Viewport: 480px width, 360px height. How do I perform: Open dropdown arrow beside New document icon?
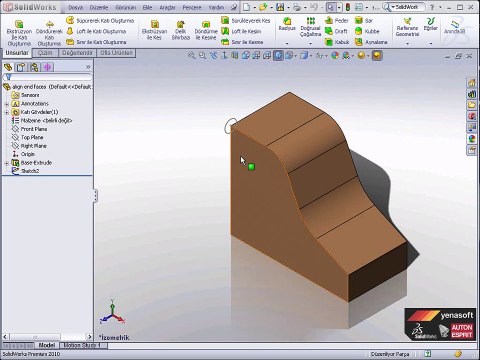point(255,7)
